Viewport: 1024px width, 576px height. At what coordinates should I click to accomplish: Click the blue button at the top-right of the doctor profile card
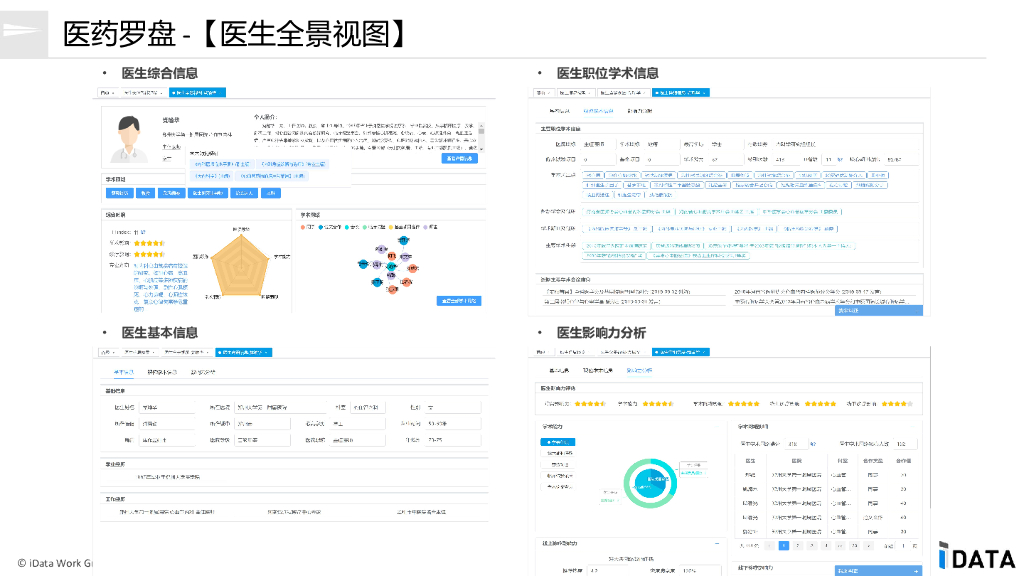pos(458,160)
